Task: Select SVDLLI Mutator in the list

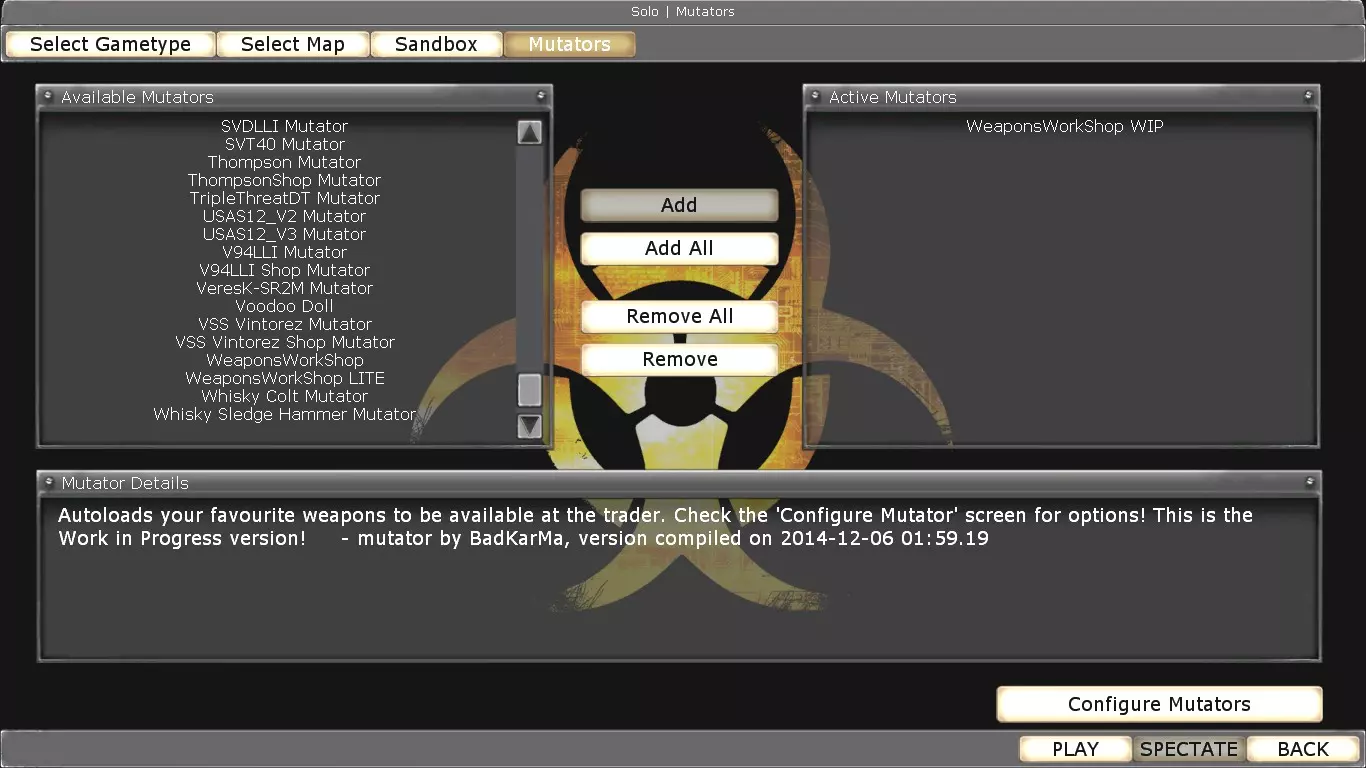Action: point(285,126)
